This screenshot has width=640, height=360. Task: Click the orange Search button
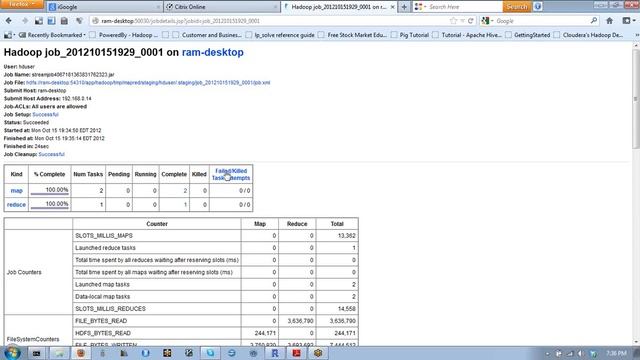[517, 7]
